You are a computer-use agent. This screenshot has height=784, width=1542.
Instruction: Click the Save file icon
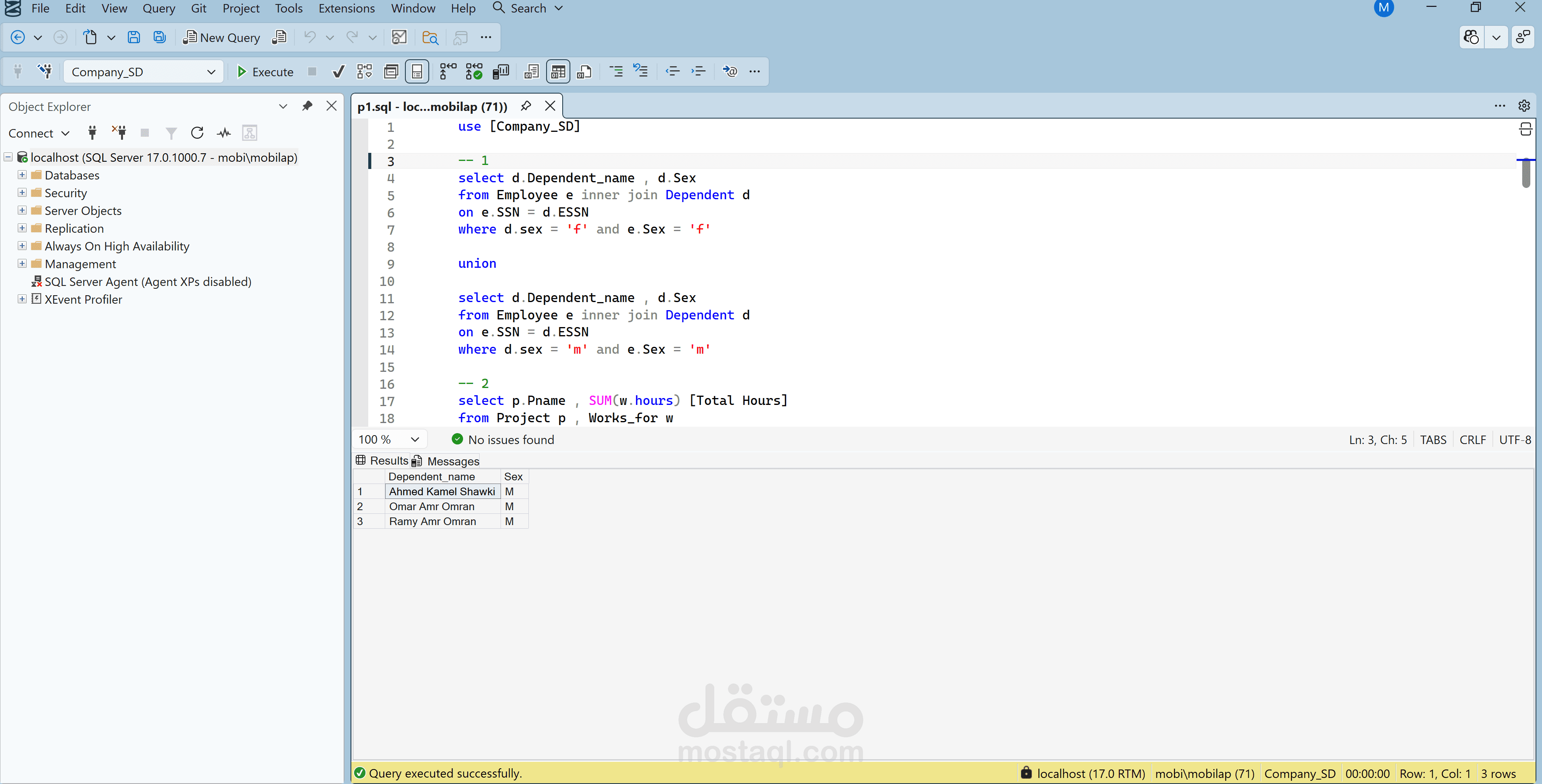[134, 38]
